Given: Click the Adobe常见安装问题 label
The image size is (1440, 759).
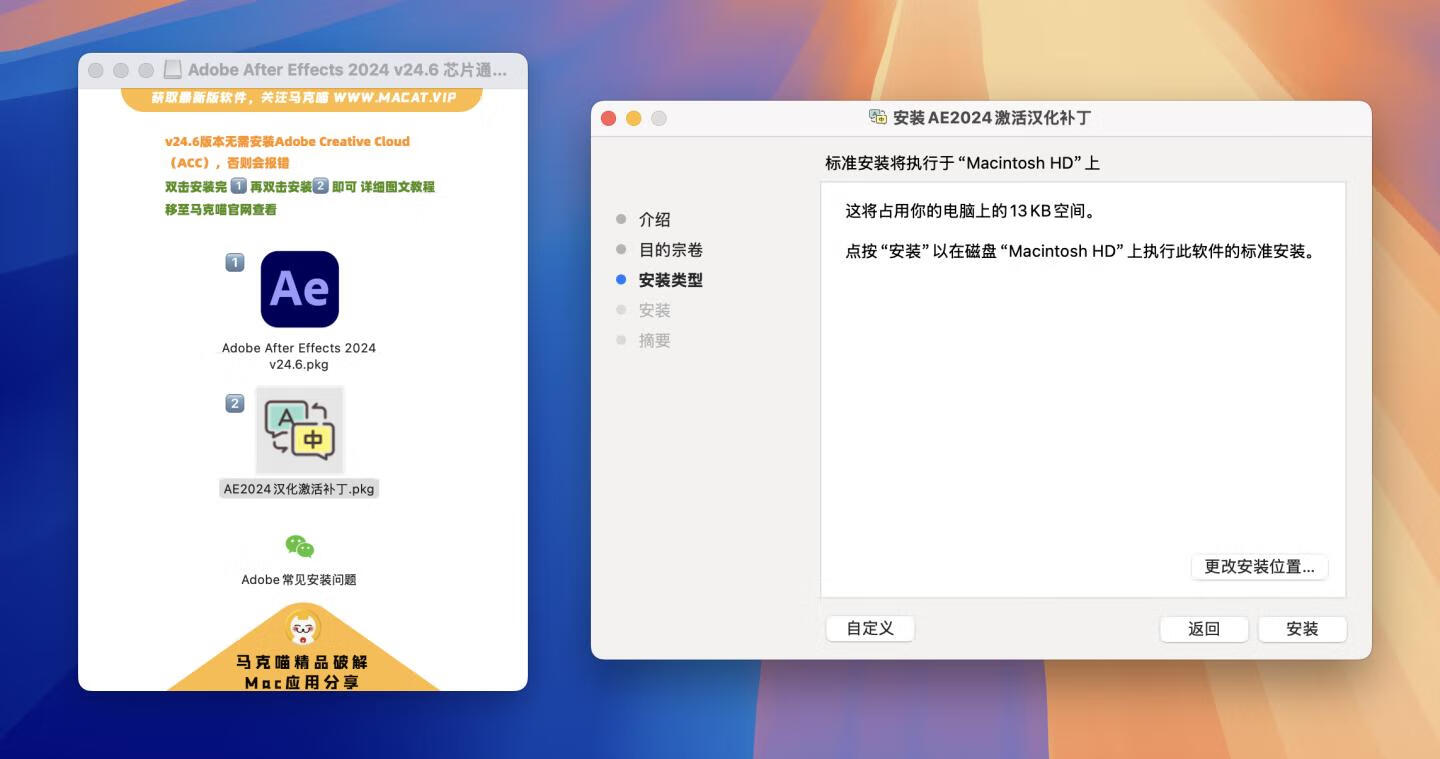Looking at the screenshot, I should (299, 580).
